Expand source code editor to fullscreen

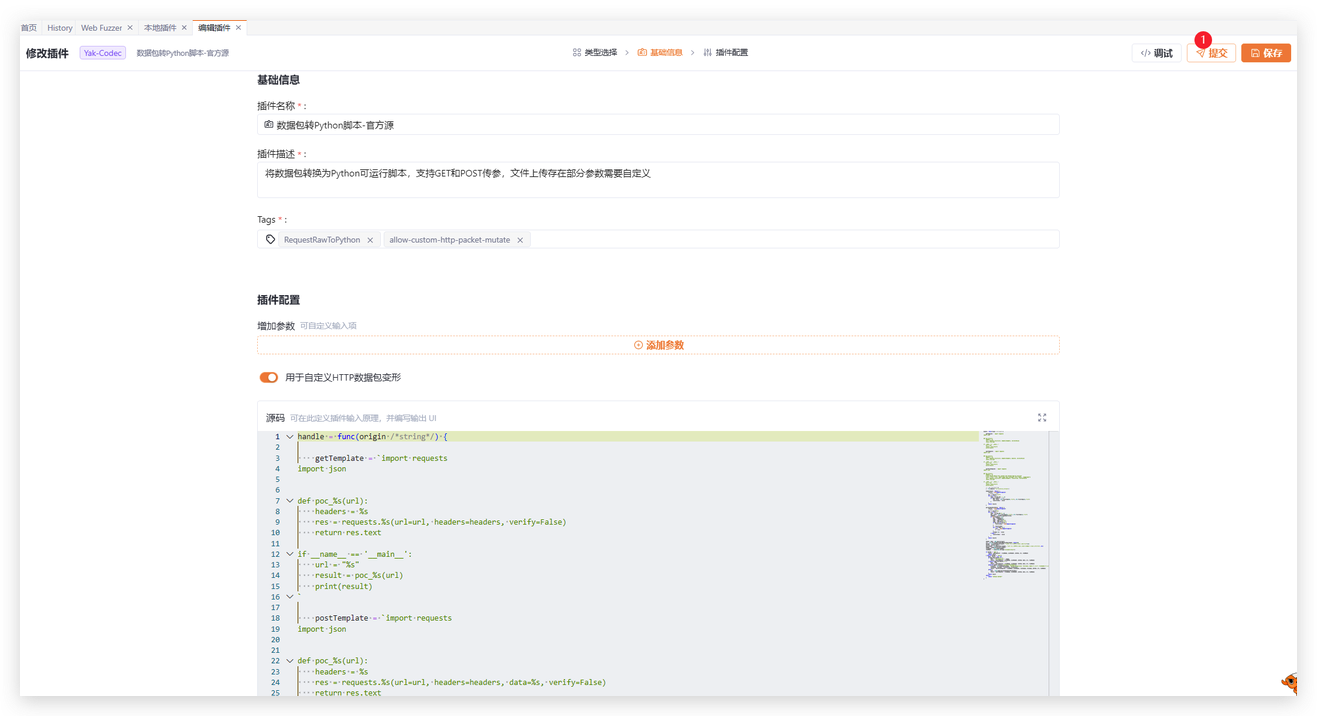click(x=1042, y=418)
